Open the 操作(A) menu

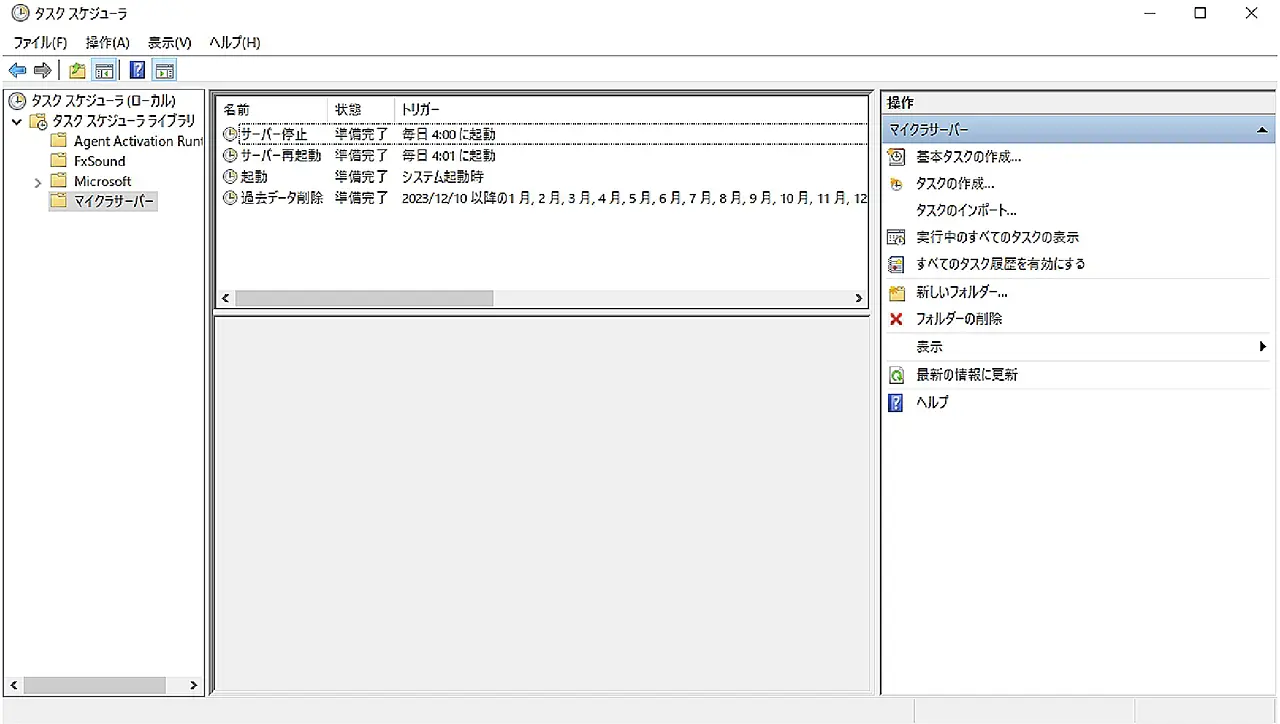(107, 42)
